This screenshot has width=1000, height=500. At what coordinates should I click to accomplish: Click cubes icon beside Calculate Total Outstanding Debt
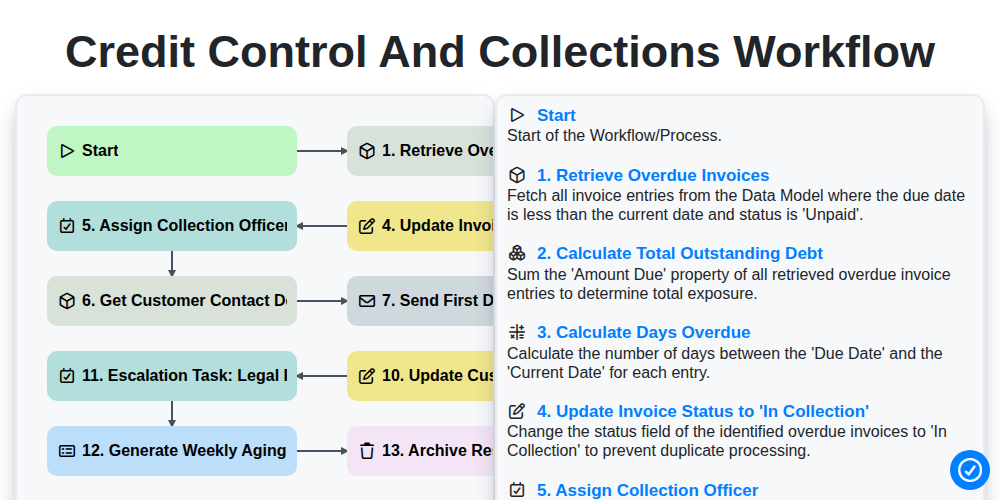pyautogui.click(x=517, y=254)
